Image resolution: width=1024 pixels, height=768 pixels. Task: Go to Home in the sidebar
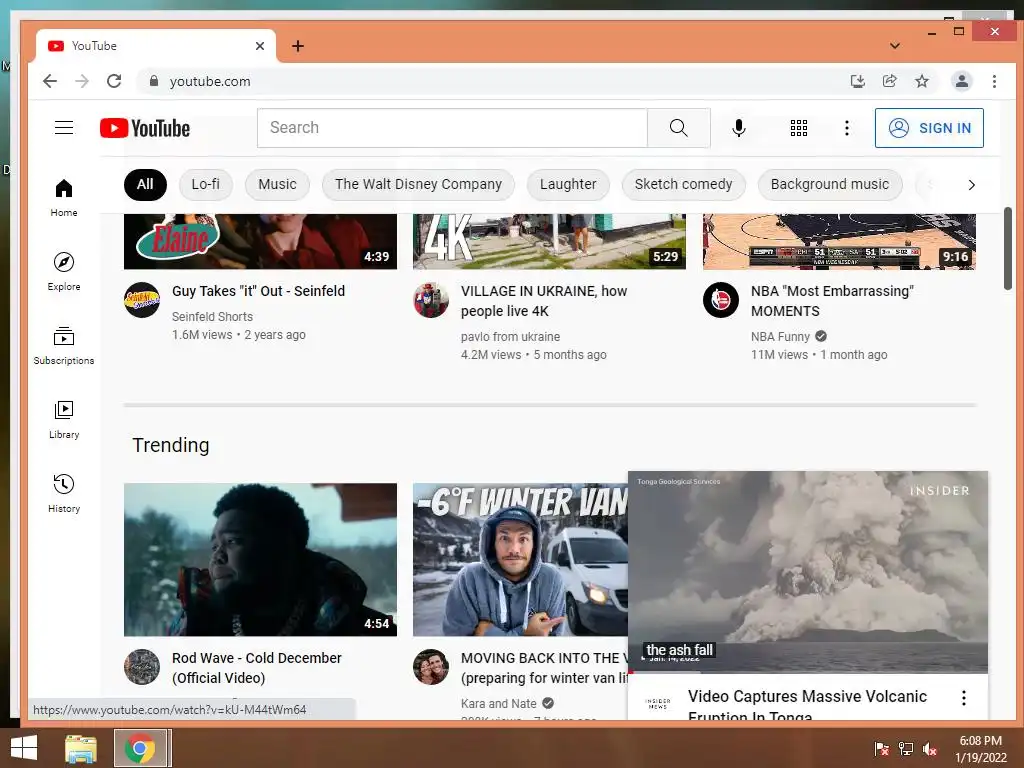(x=64, y=197)
